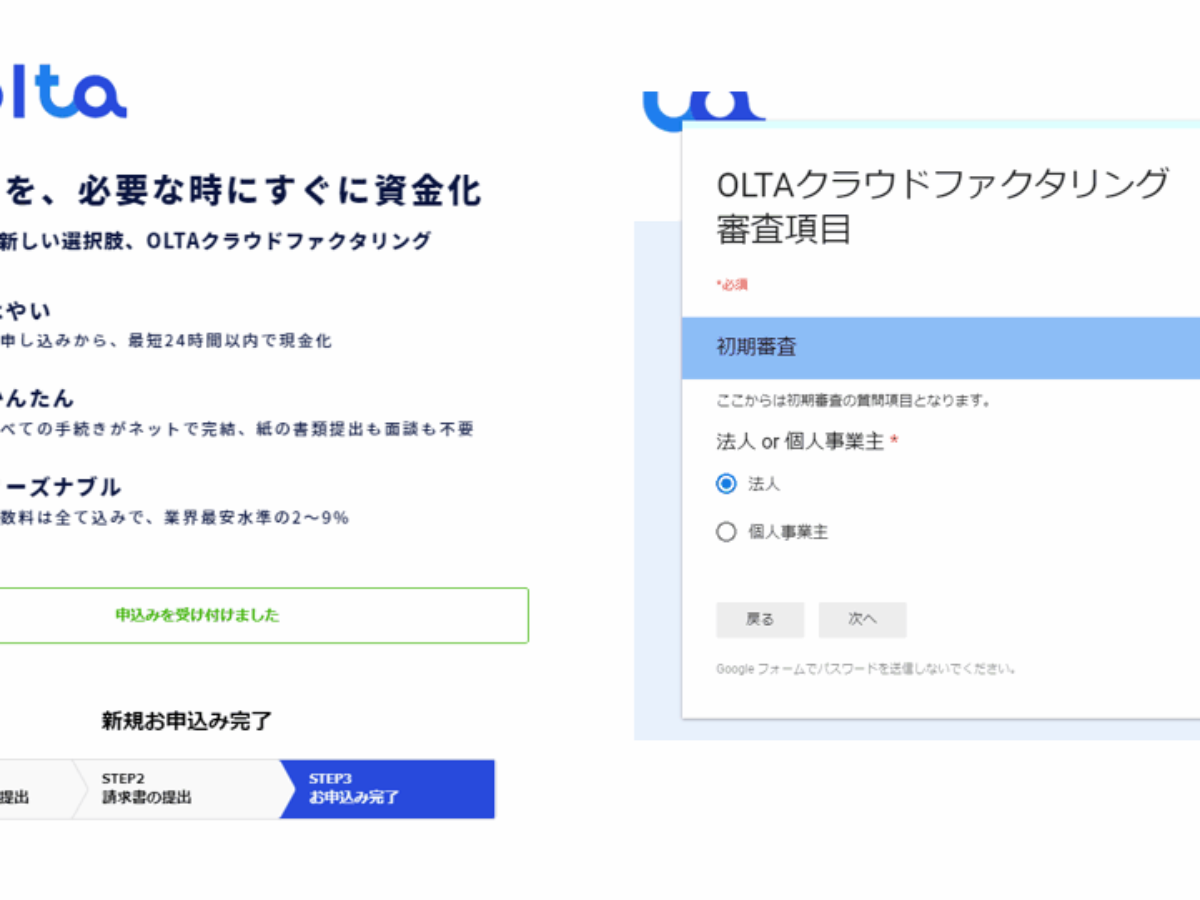Click the 申込みを受け付けました green banner

[264, 616]
